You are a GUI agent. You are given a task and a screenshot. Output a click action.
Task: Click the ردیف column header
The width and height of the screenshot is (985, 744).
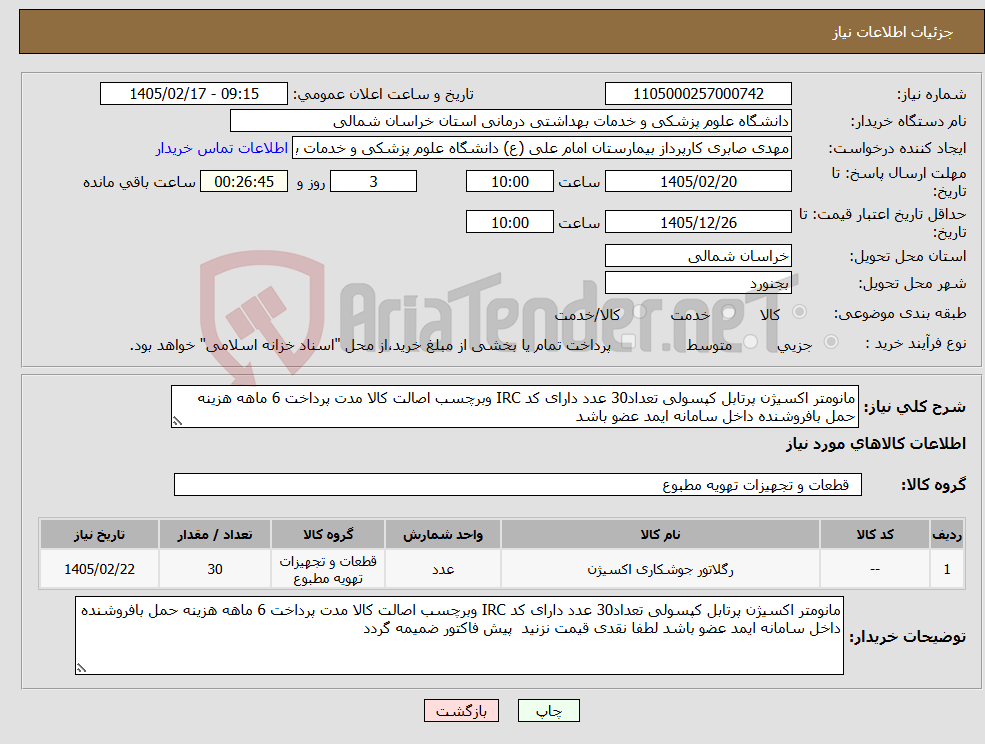coord(947,535)
